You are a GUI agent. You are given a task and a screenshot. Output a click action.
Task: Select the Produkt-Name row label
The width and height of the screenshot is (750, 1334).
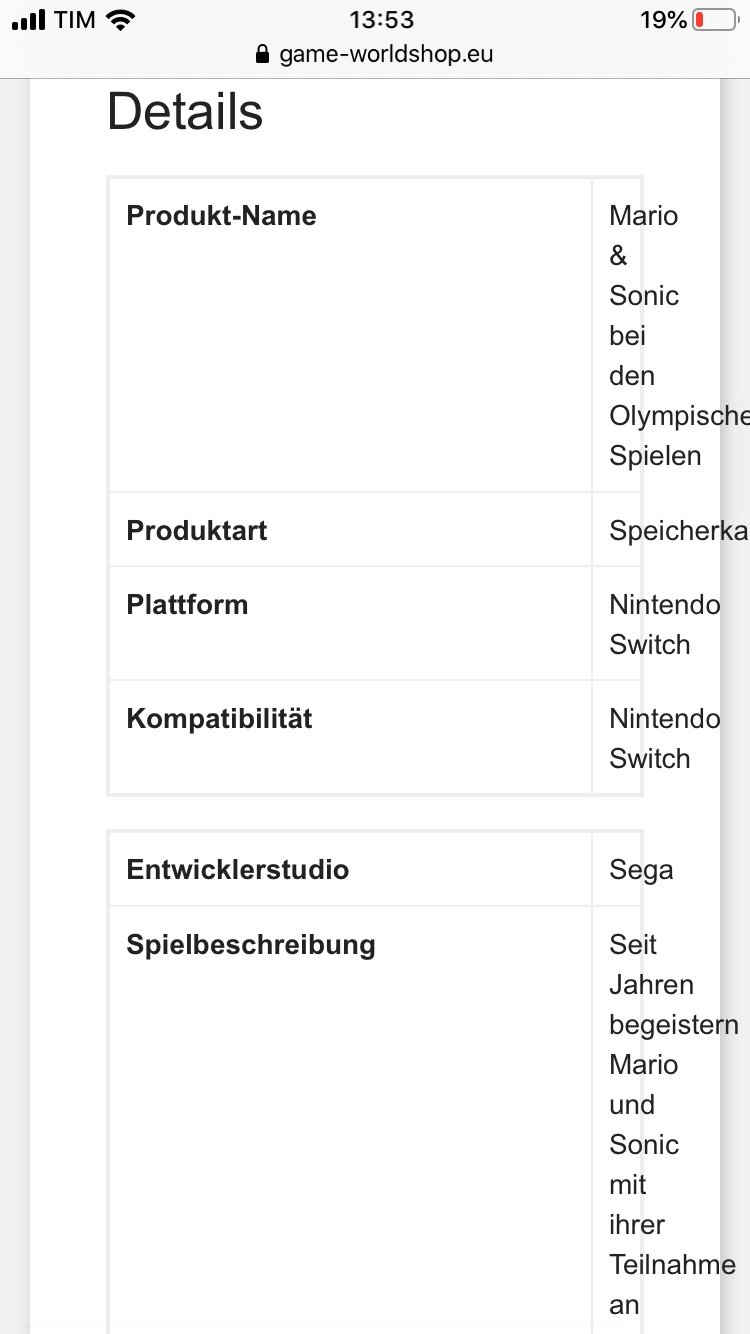(221, 216)
